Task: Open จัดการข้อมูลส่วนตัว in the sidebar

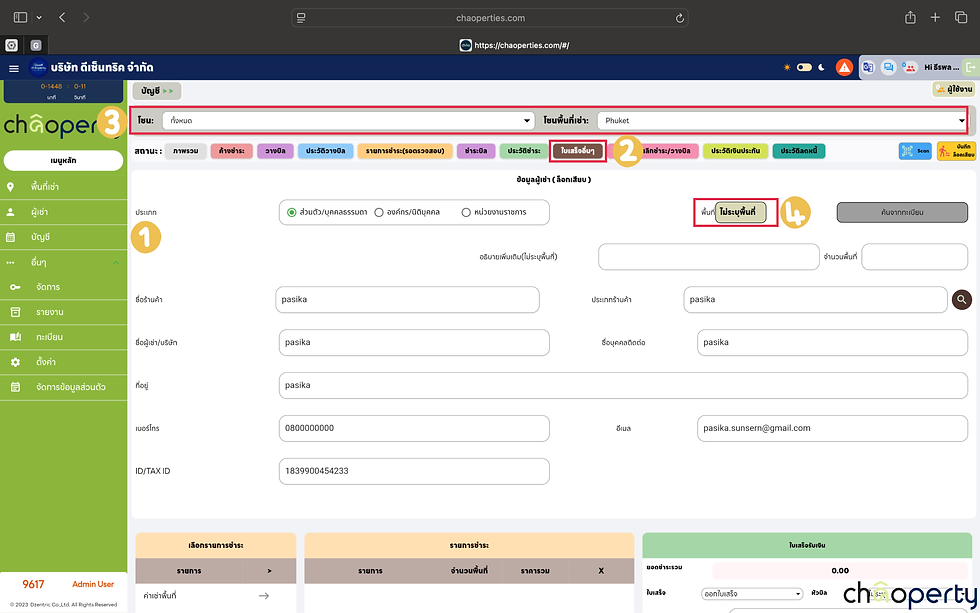Action: coord(63,387)
